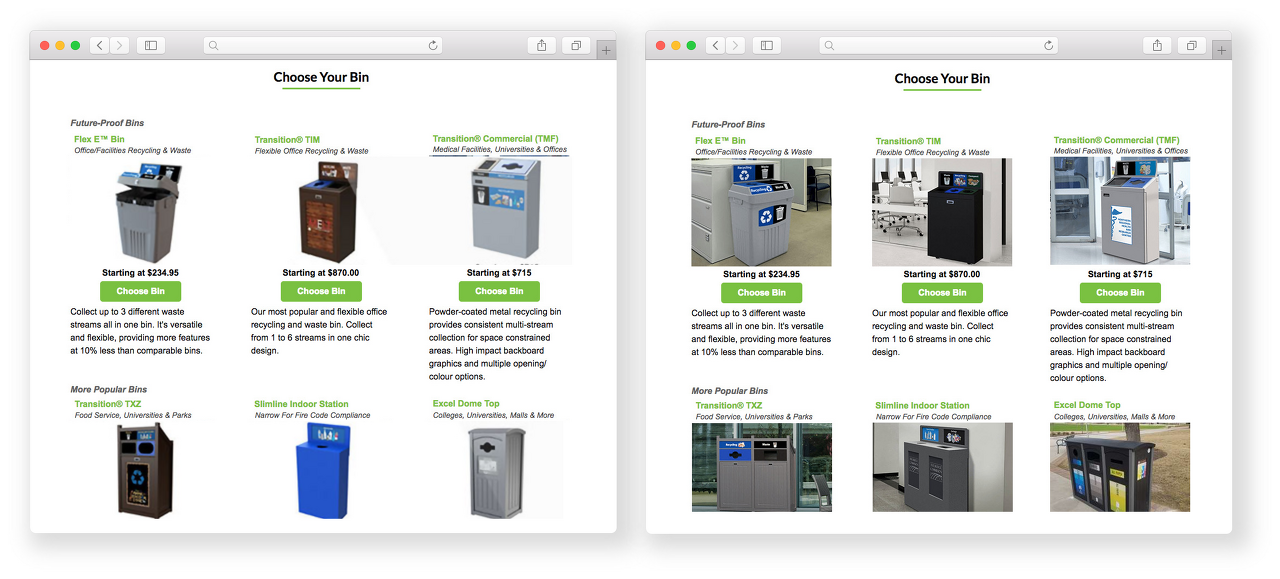Open Slimline Indoor Station link in left window
Viewport: 1280px width, 579px height.
point(301,404)
